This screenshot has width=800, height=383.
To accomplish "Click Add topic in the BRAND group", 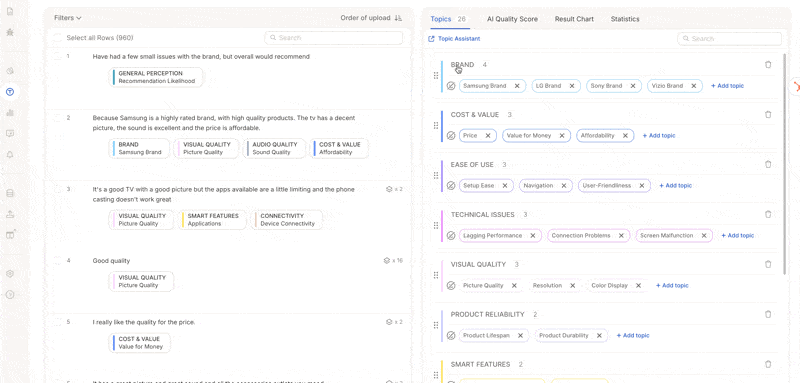I will point(728,86).
